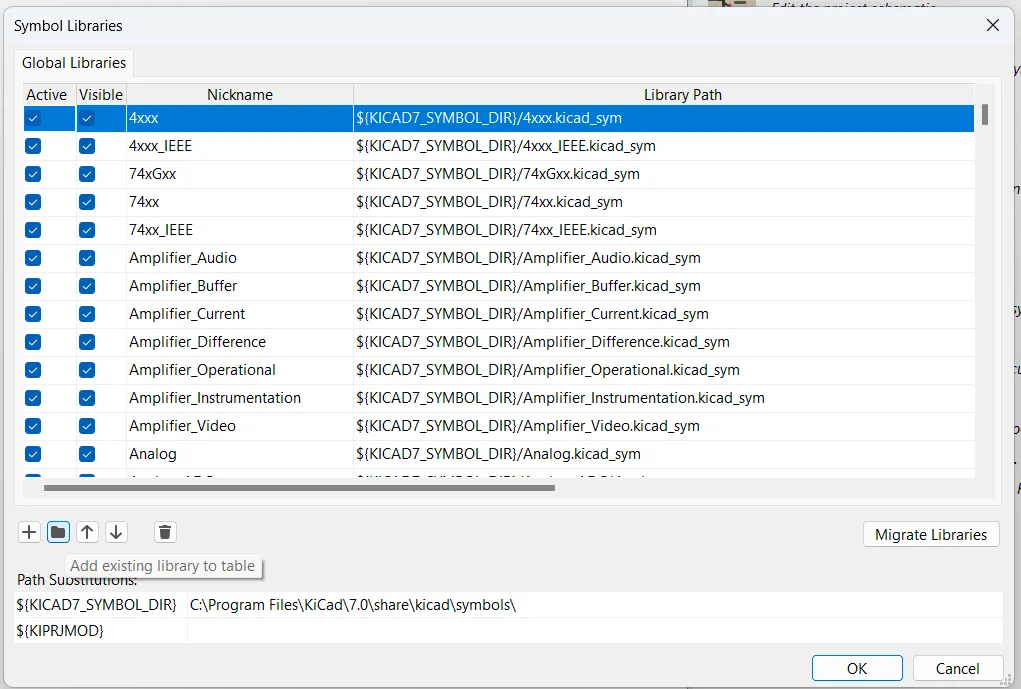Confirm the dialog with OK
Screen dimensions: 1021x689
pyautogui.click(x=856, y=668)
